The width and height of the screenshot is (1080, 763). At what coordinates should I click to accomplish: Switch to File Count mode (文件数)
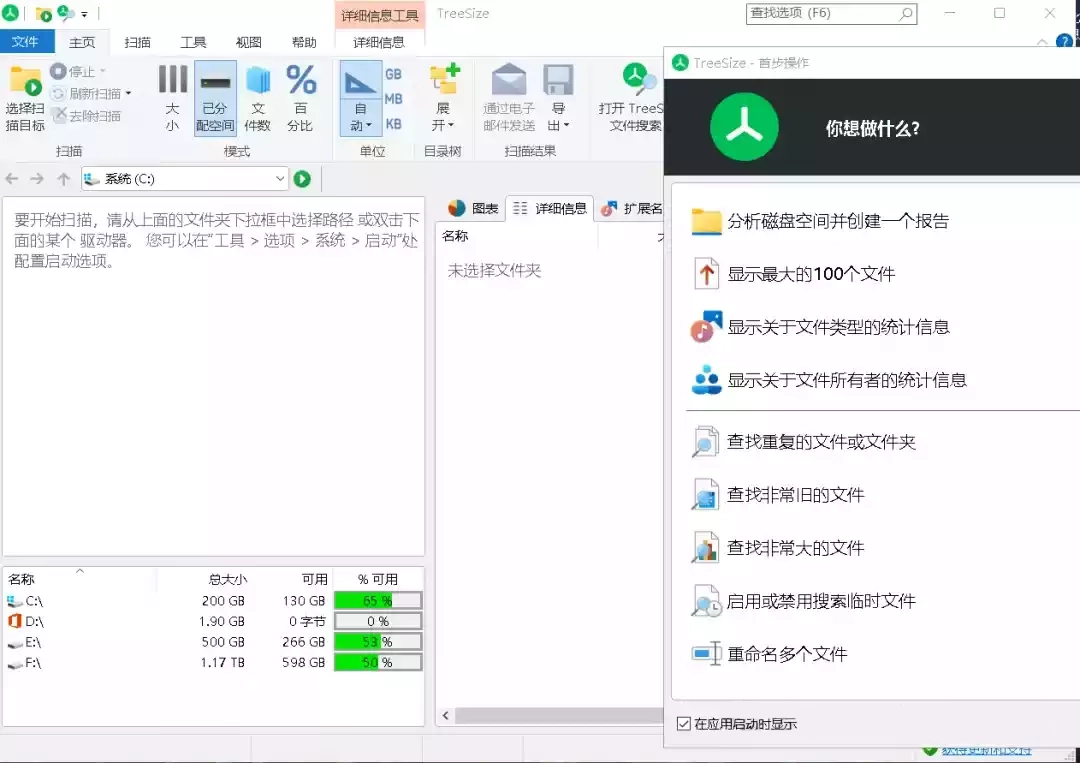[x=258, y=98]
